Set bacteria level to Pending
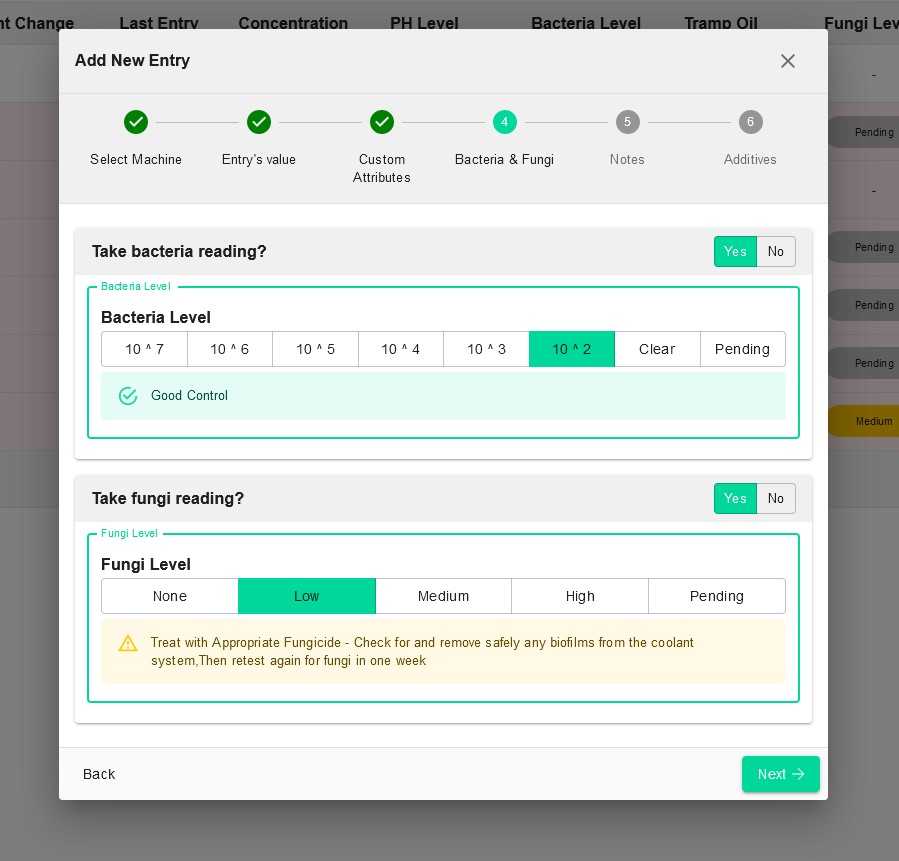This screenshot has height=861, width=899. [x=742, y=349]
